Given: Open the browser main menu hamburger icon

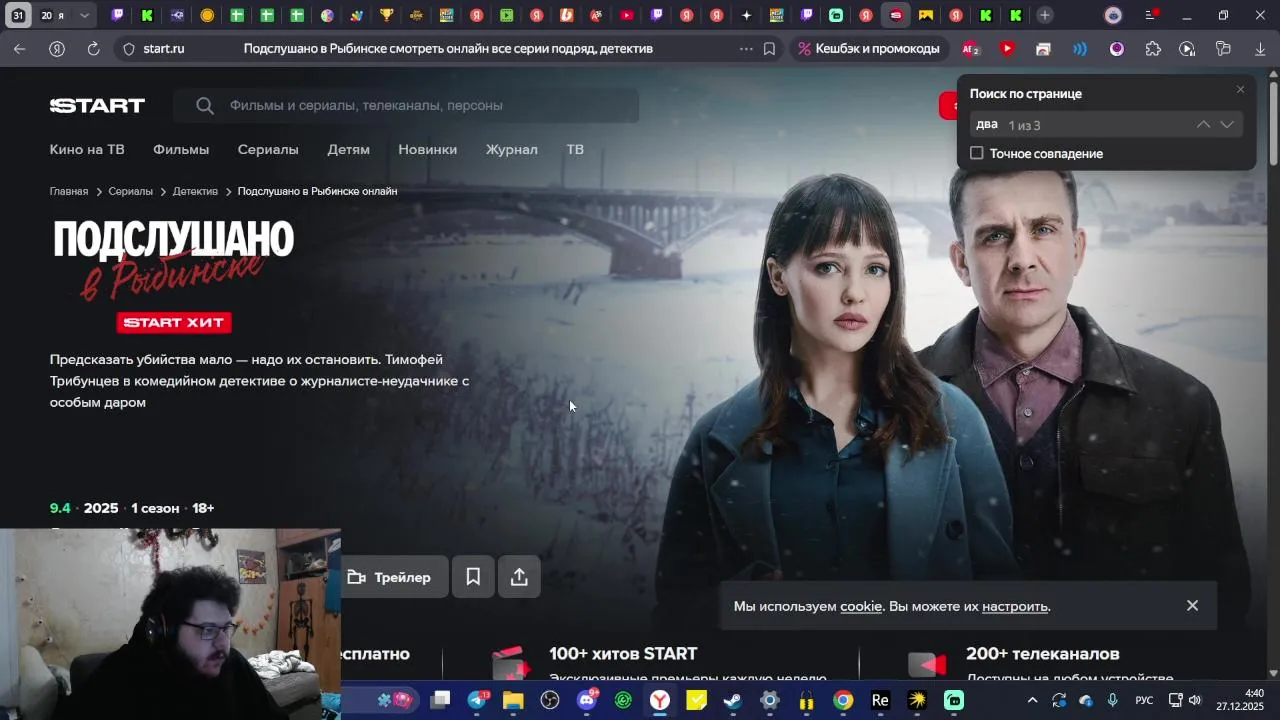Looking at the screenshot, I should 1152,15.
